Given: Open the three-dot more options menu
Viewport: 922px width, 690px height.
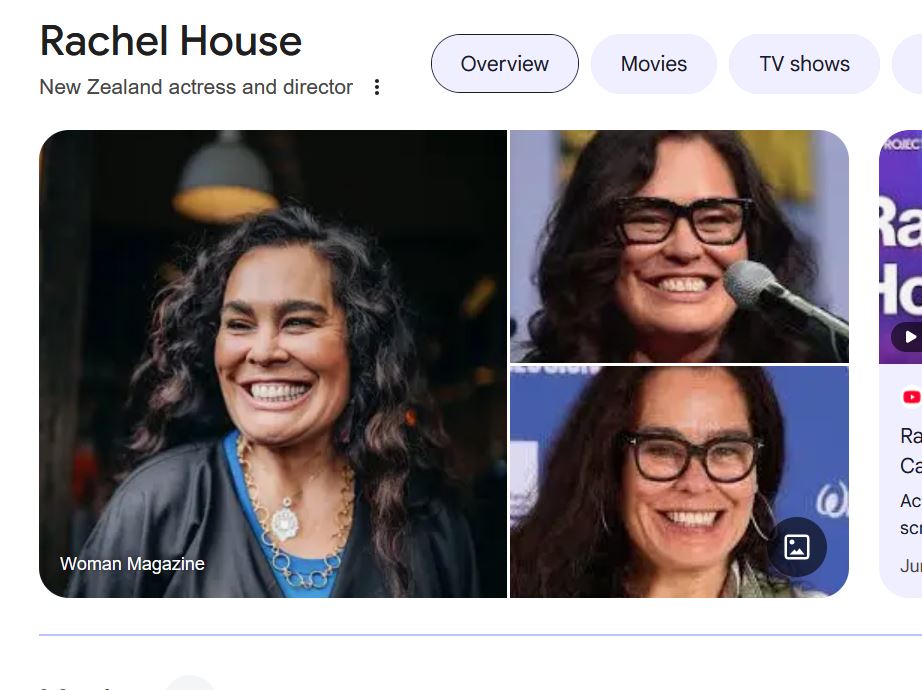Looking at the screenshot, I should pos(377,87).
